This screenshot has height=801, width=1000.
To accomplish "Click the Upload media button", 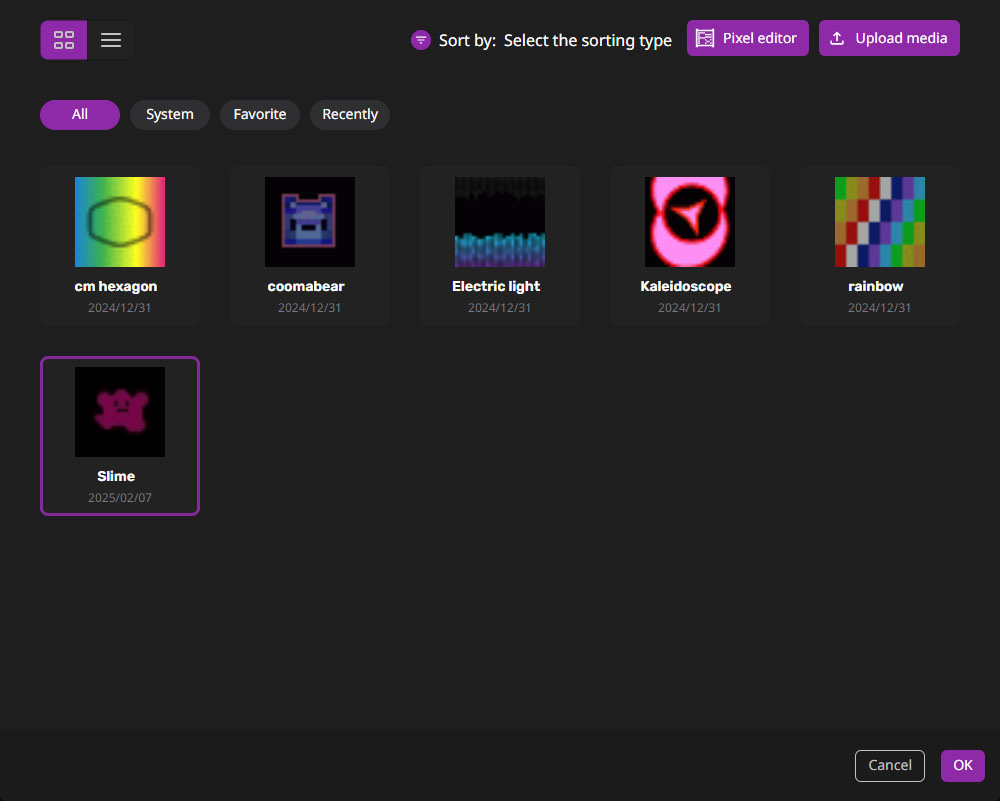I will [x=889, y=38].
